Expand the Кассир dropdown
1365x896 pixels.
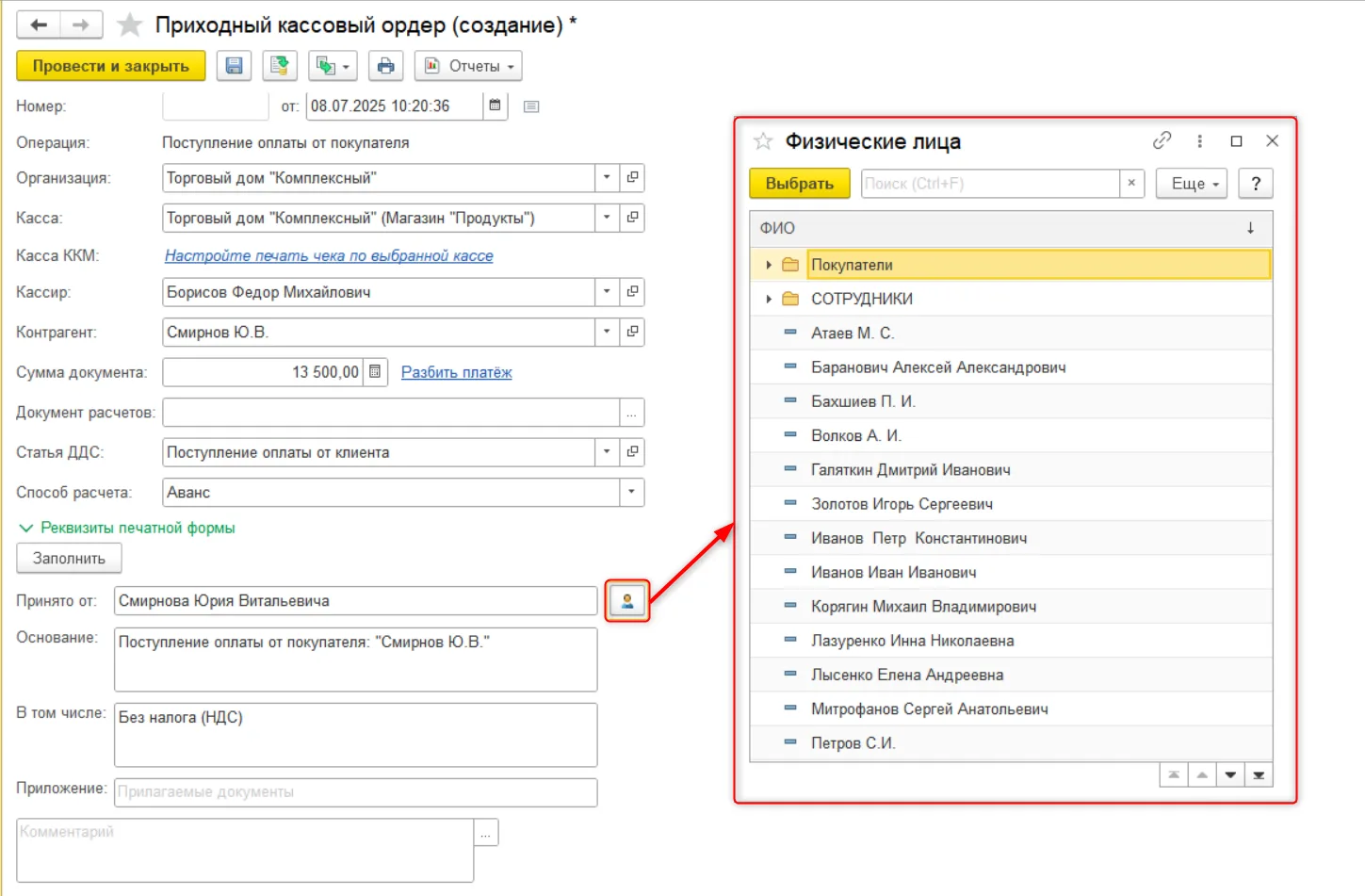(607, 292)
